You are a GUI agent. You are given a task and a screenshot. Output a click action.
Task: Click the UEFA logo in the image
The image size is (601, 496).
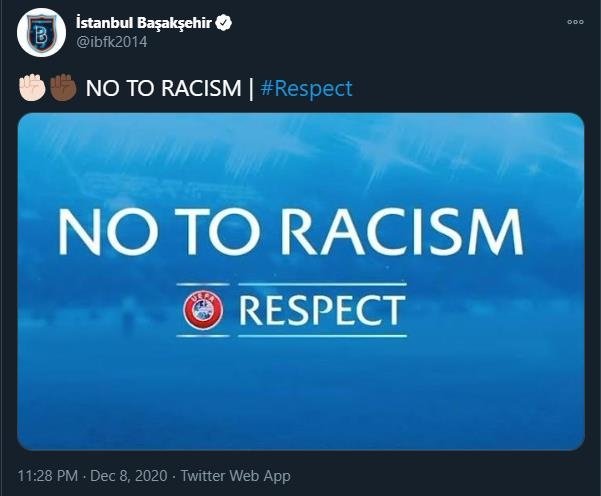coord(203,310)
